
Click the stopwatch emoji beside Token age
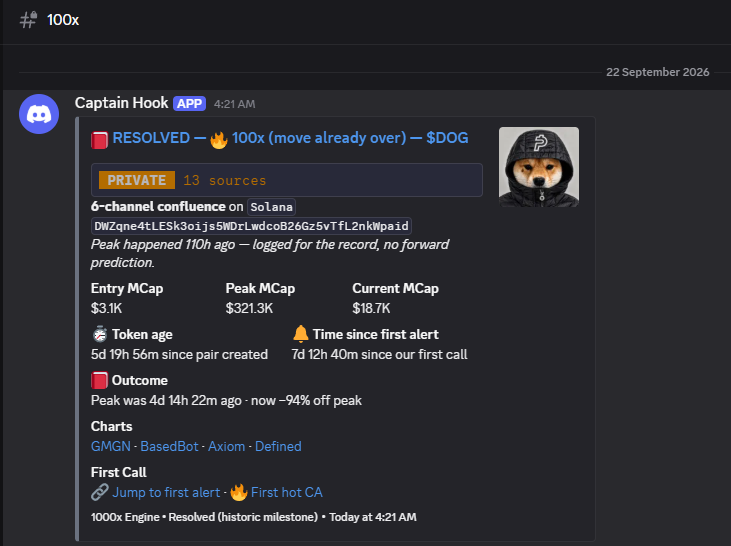(99, 334)
